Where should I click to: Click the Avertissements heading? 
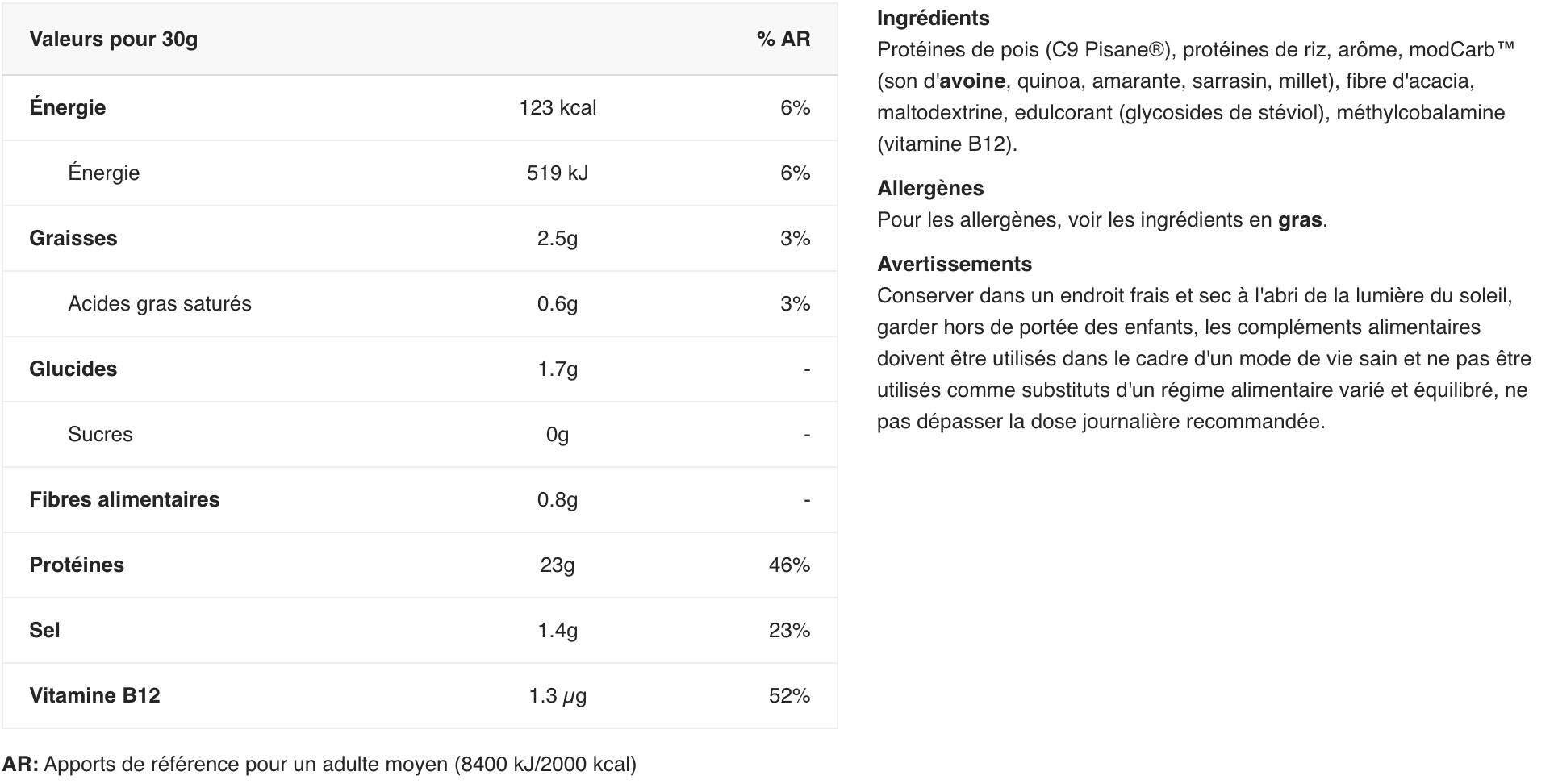tap(955, 264)
